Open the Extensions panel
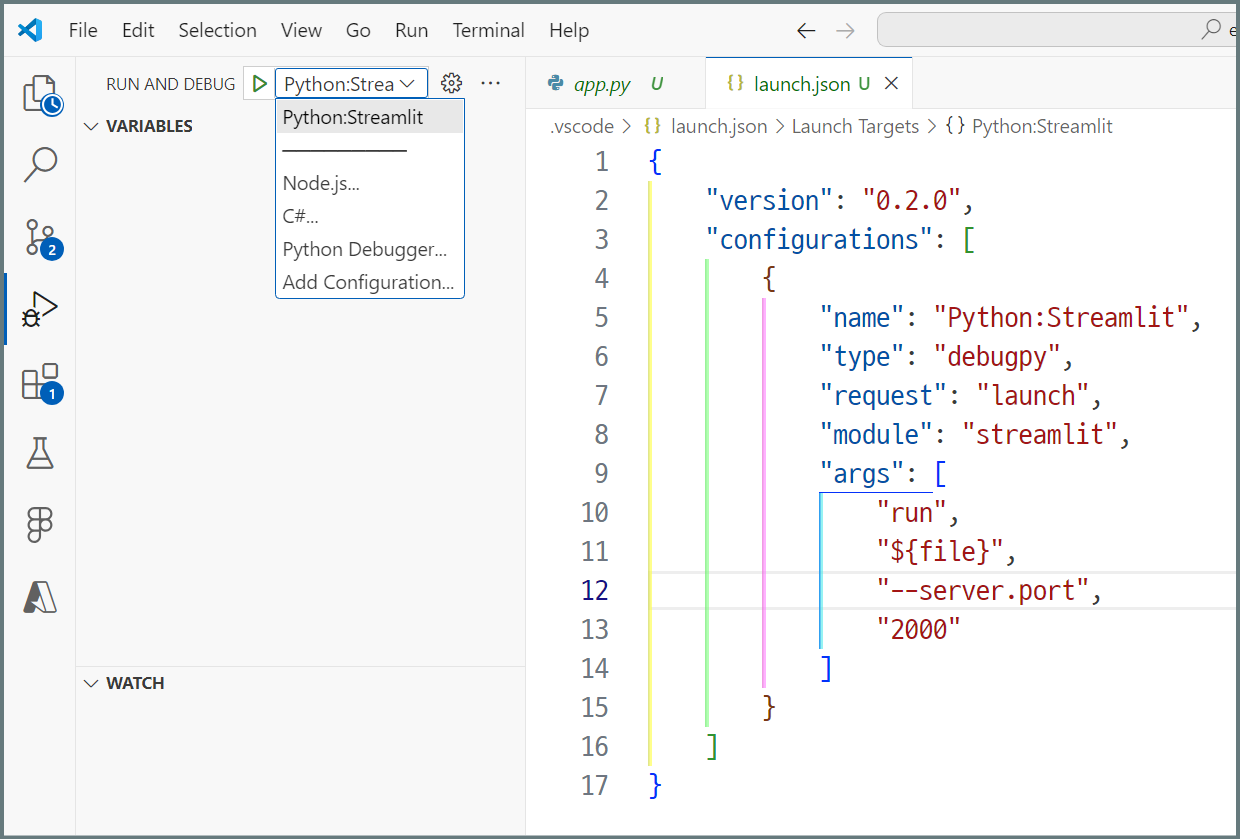The width and height of the screenshot is (1240, 839). coord(40,382)
